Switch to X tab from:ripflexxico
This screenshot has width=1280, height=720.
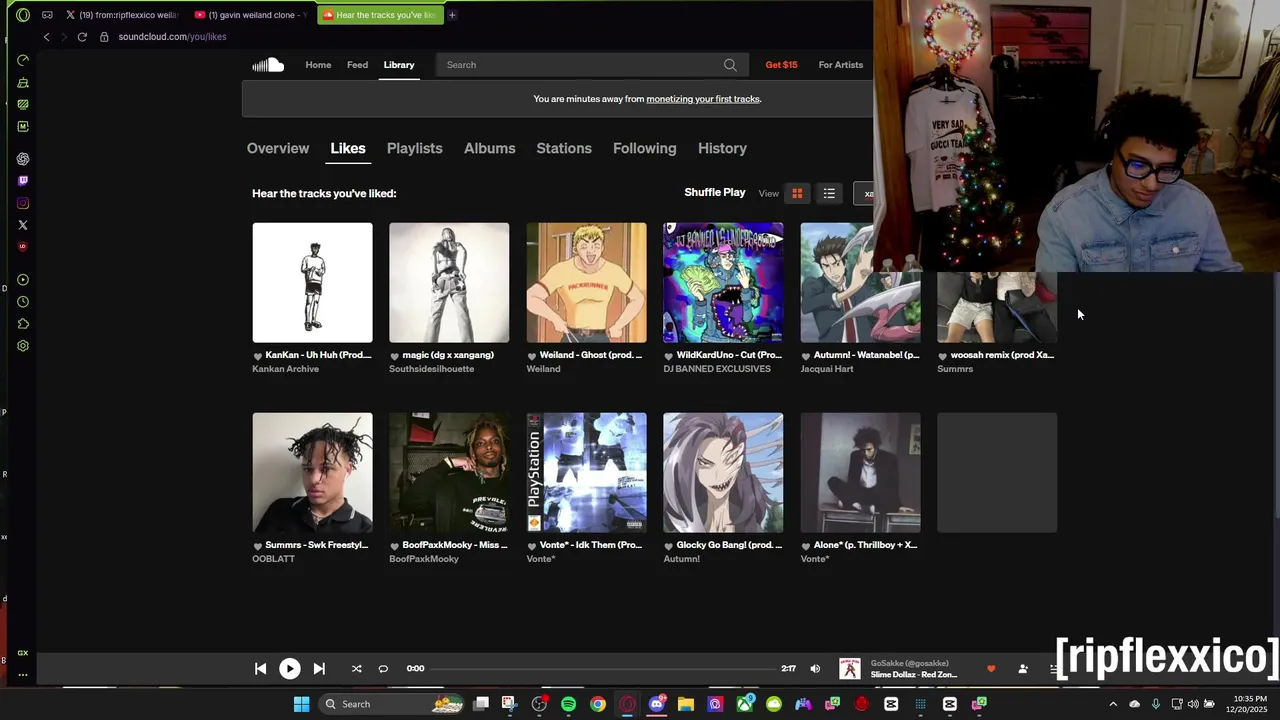pos(124,15)
